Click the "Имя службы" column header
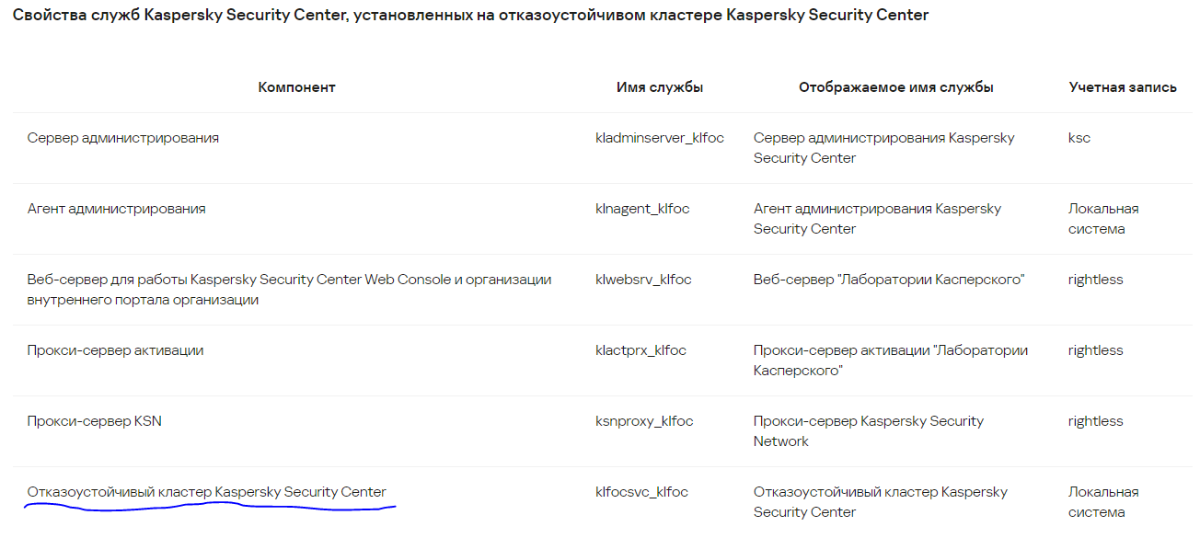 tap(660, 88)
